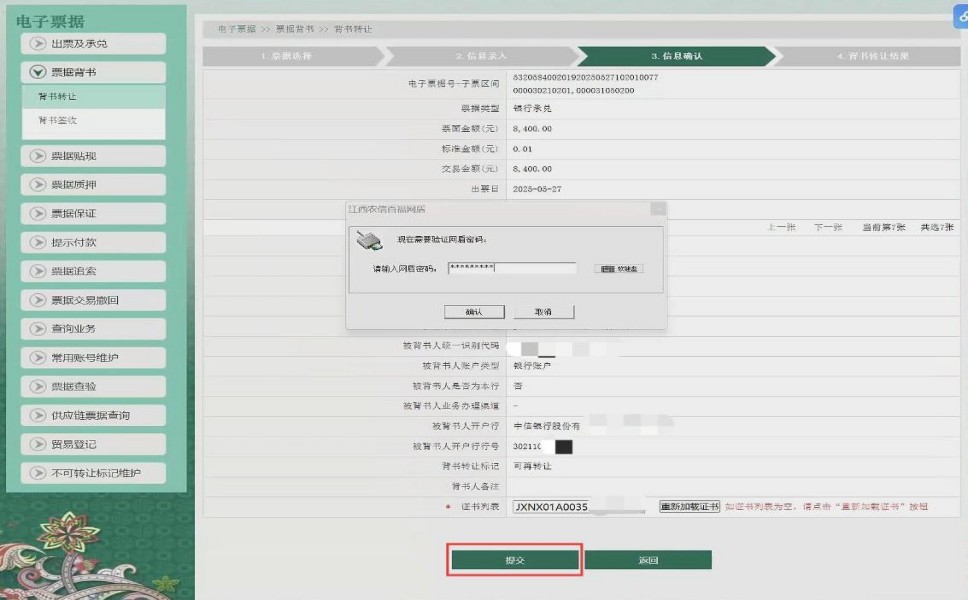The height and width of the screenshot is (600, 968).
Task: Expand the 票据交易撤回 menu
Action: (93, 300)
